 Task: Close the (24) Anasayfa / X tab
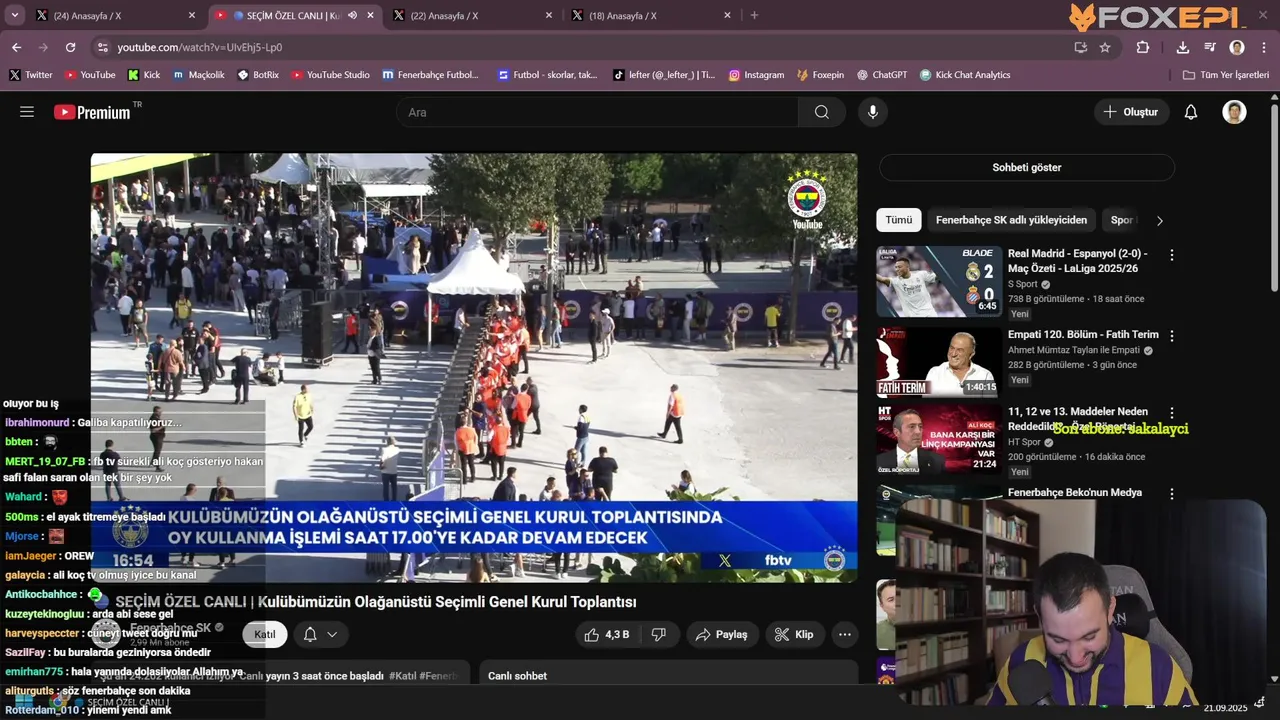click(x=192, y=16)
